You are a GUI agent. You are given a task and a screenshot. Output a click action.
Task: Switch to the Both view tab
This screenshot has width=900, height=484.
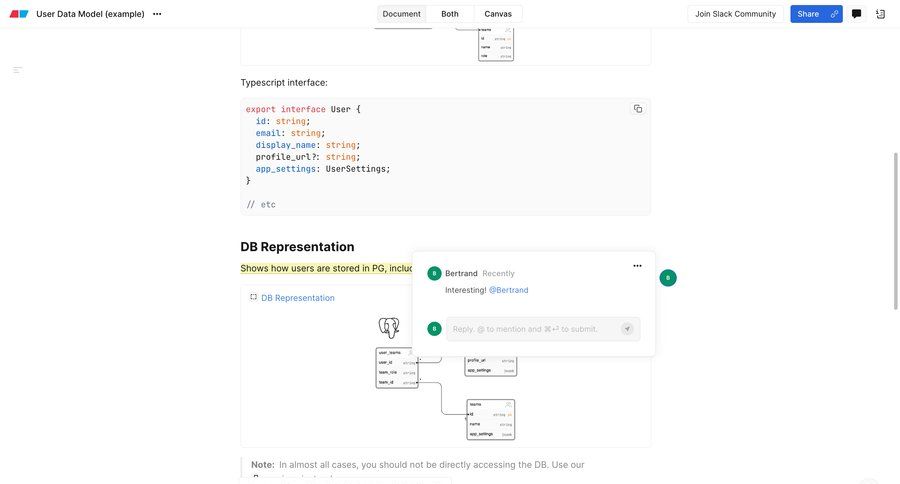point(450,14)
